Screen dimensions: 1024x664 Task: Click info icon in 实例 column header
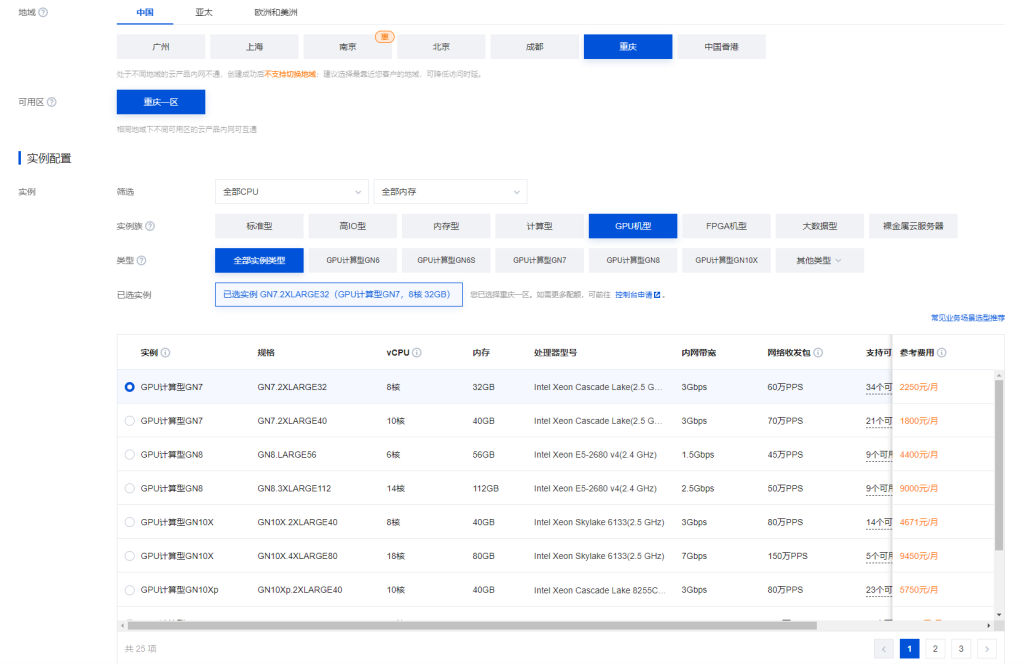(x=166, y=353)
